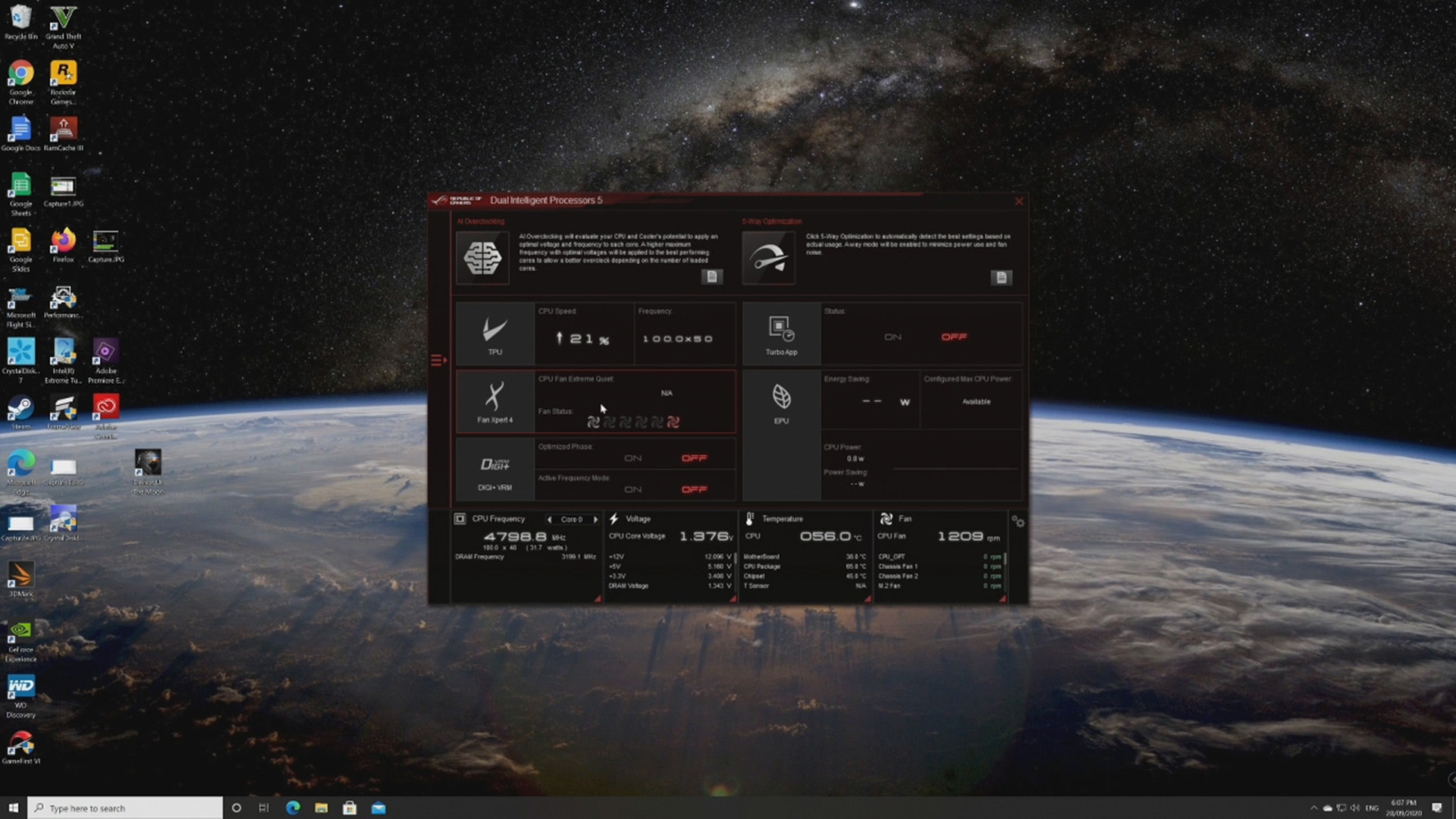This screenshot has height=819, width=1456.
Task: Open the DIGI+ VRM tile
Action: coord(494,469)
